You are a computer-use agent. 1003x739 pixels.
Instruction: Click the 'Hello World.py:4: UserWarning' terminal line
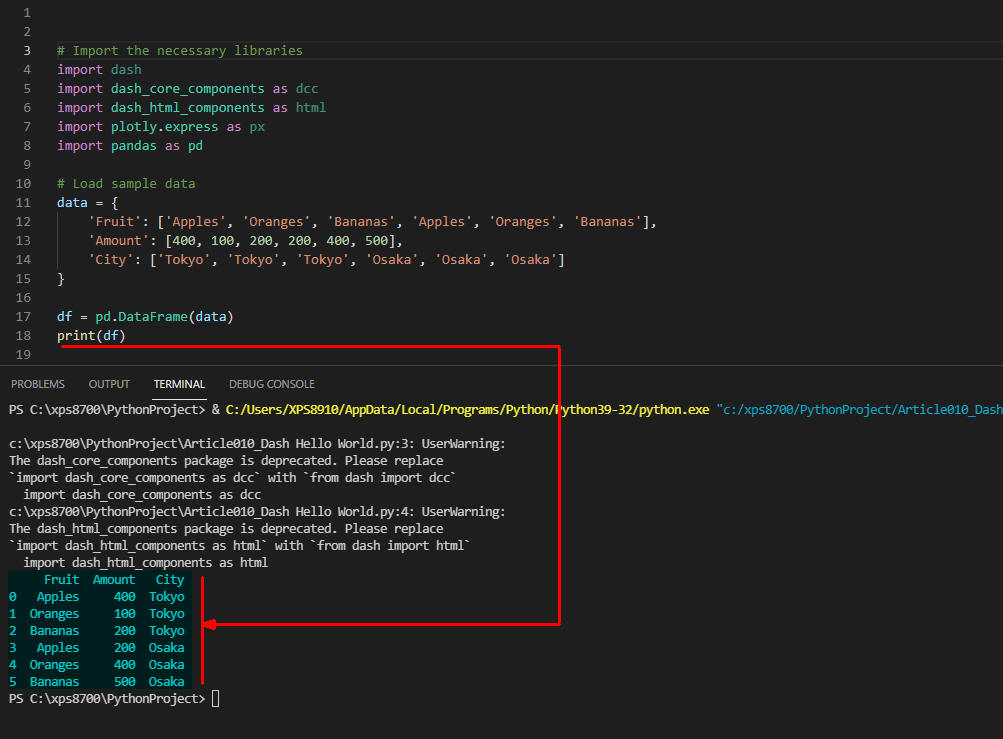coord(257,512)
